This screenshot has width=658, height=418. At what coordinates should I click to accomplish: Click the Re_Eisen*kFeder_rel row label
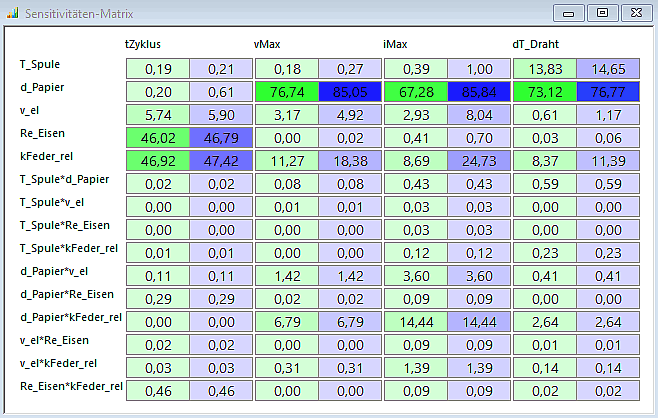pos(71,385)
